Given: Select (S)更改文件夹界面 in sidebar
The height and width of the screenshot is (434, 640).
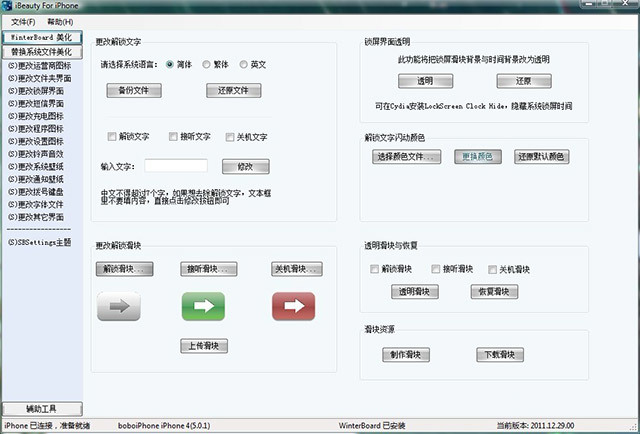Looking at the screenshot, I should (40, 78).
